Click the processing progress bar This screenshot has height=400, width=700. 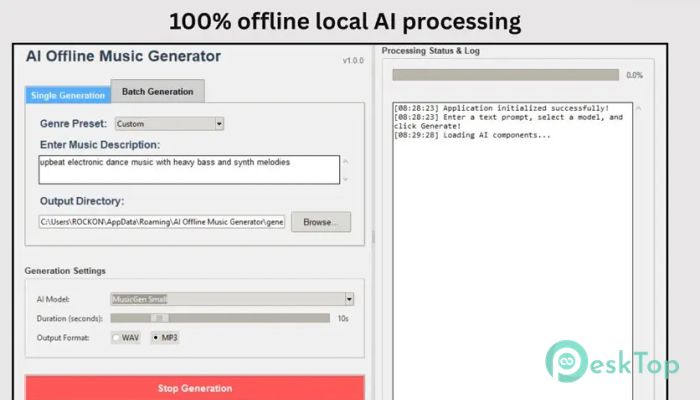tap(505, 75)
